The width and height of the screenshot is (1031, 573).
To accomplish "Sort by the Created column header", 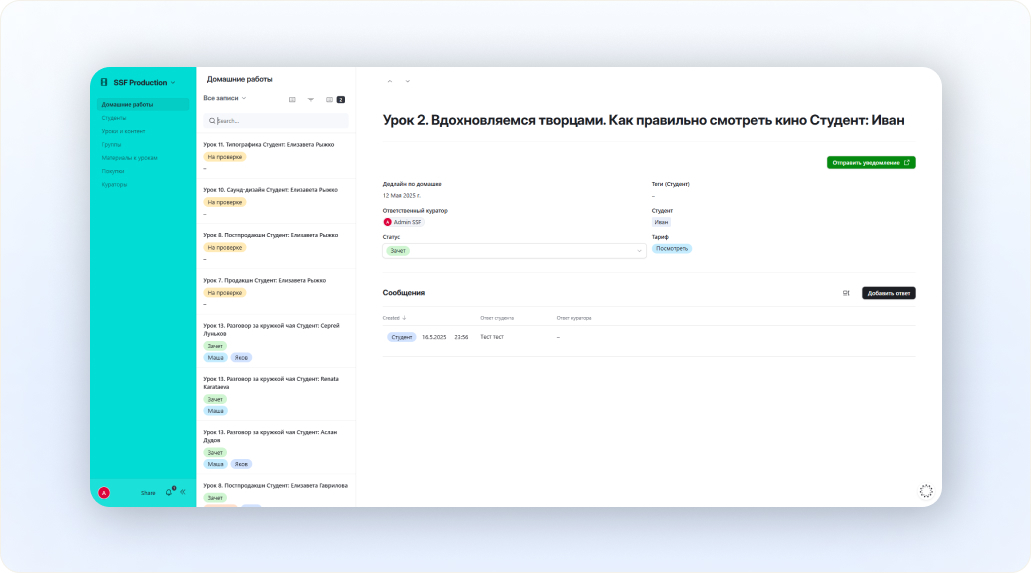I will 395,318.
